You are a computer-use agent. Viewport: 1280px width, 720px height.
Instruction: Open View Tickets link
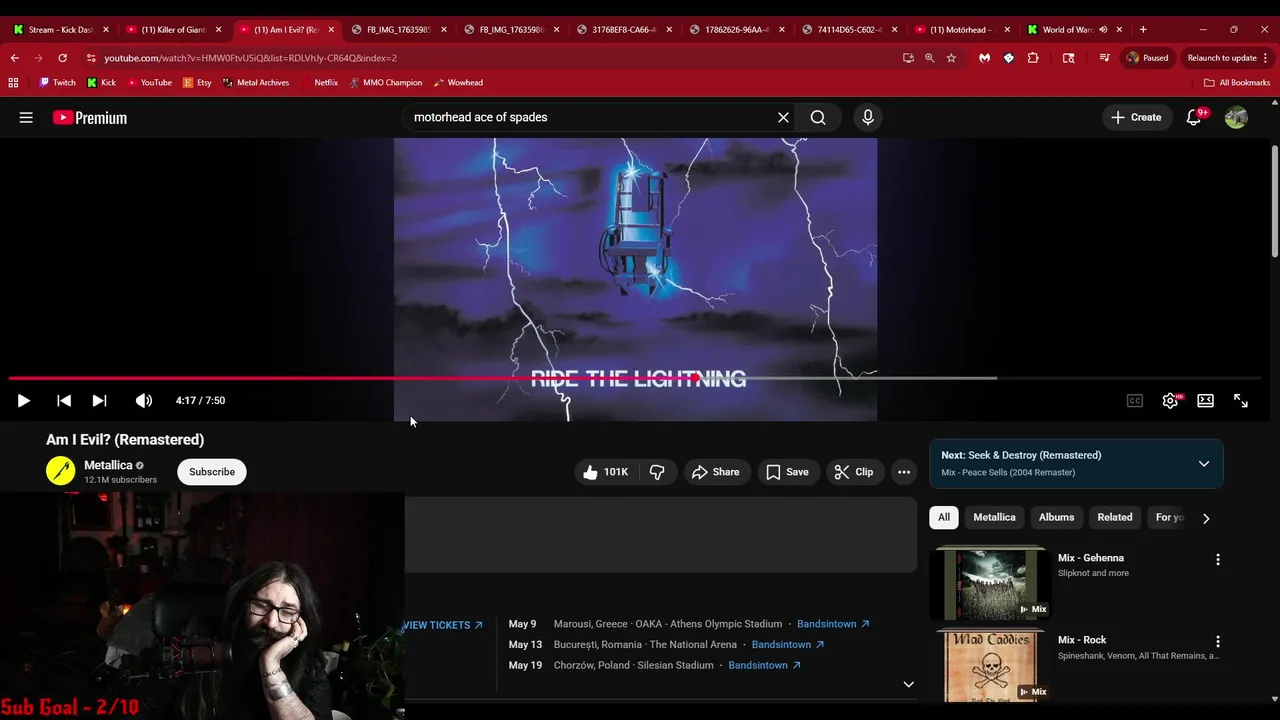[443, 625]
